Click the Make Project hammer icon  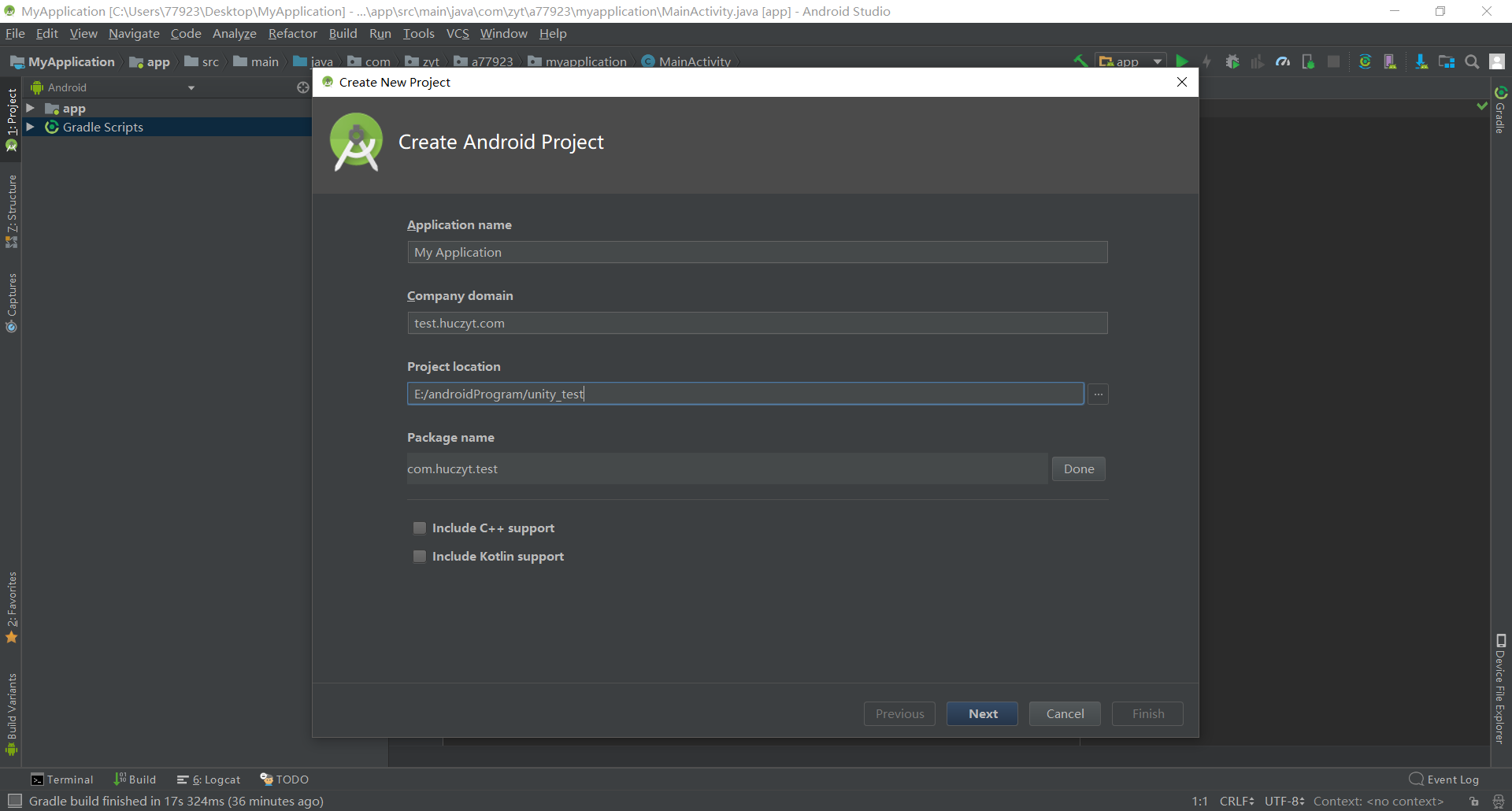[x=1080, y=61]
